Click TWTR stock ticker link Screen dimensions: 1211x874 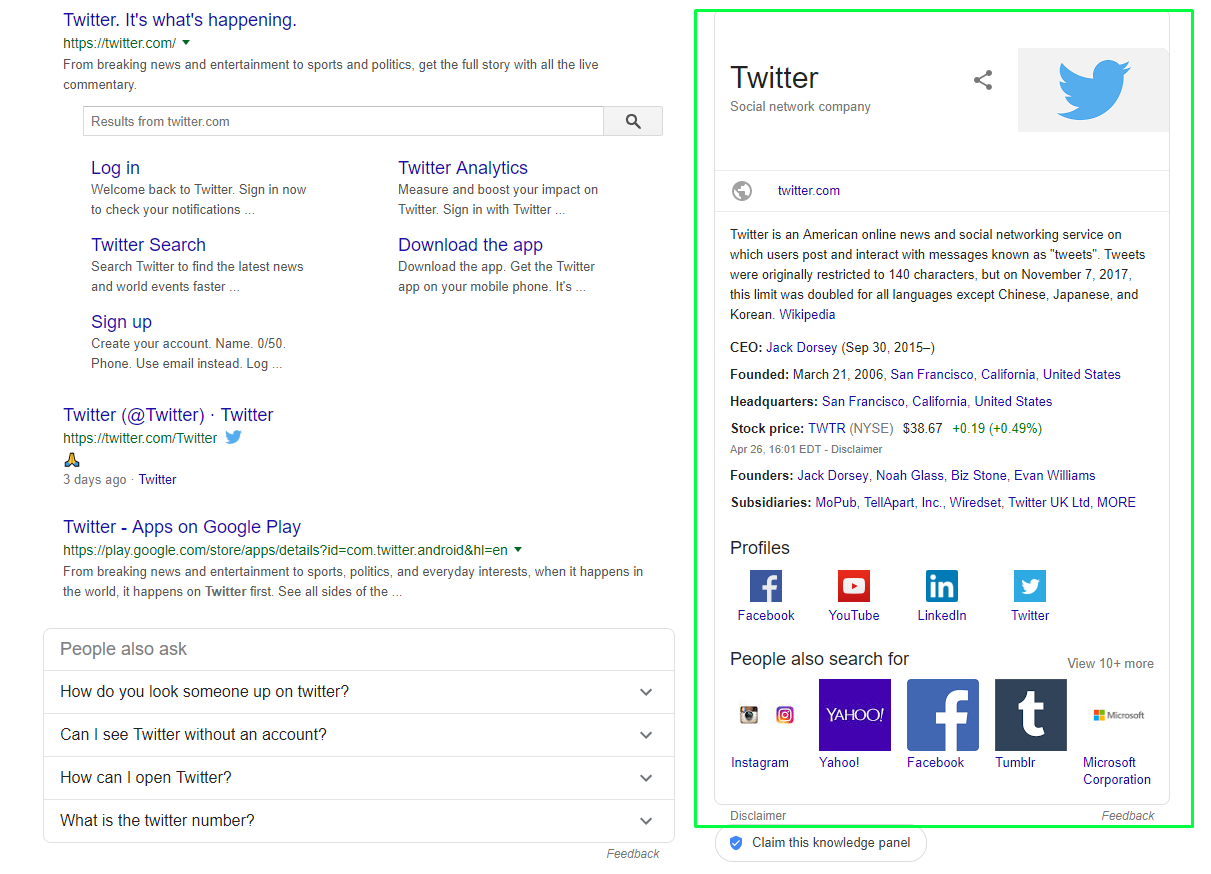pos(827,428)
